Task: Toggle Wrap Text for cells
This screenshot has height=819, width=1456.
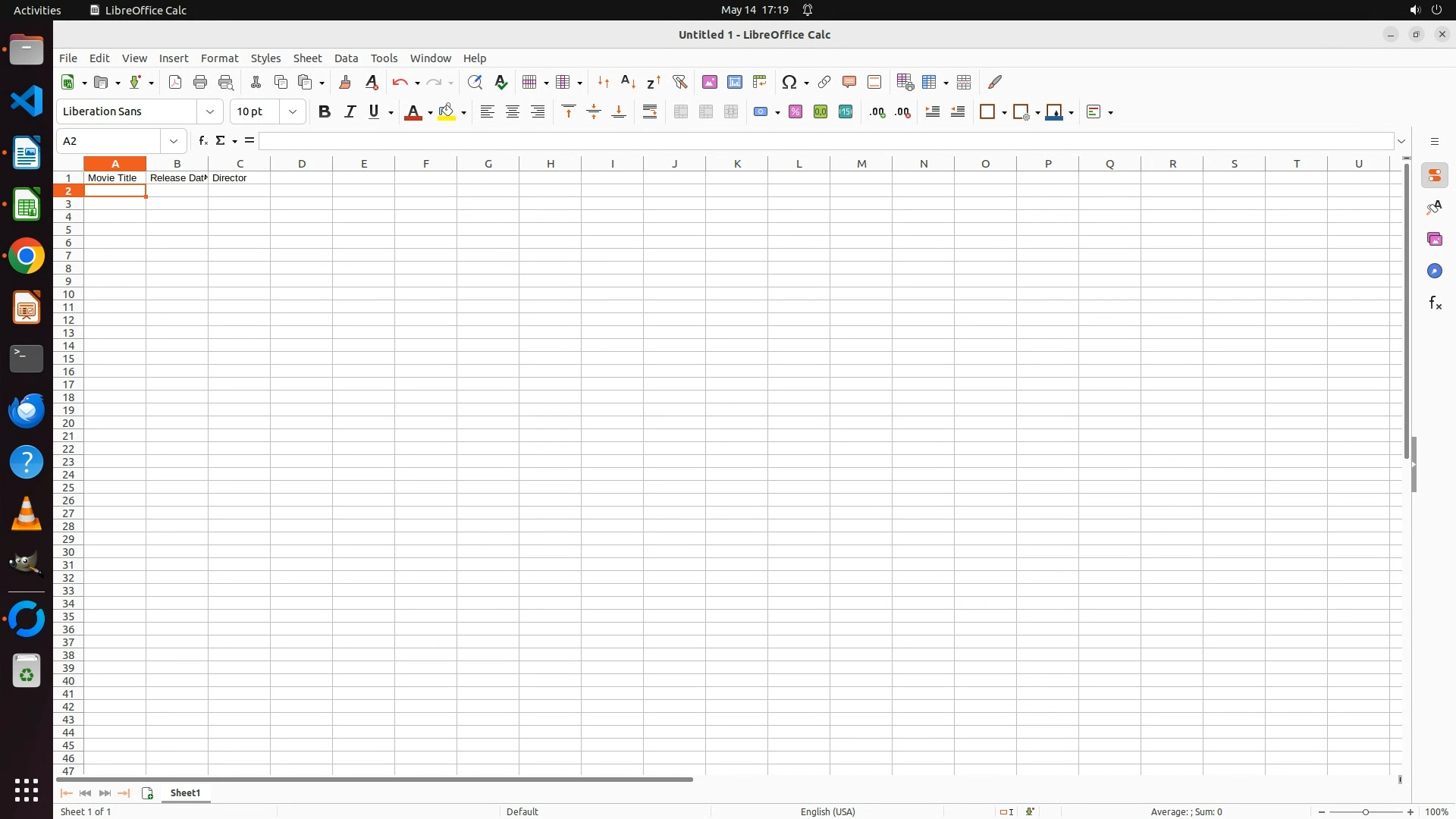Action: pos(650,112)
